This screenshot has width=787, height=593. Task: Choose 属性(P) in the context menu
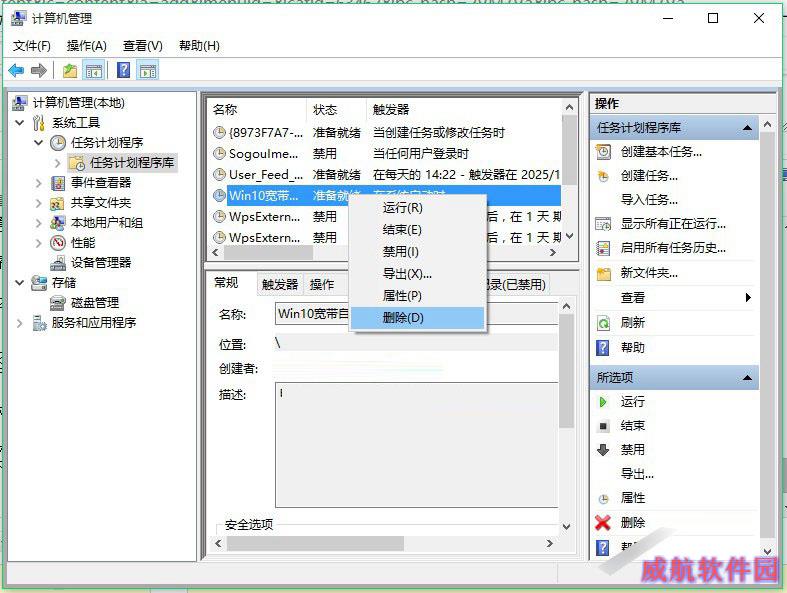(418, 296)
